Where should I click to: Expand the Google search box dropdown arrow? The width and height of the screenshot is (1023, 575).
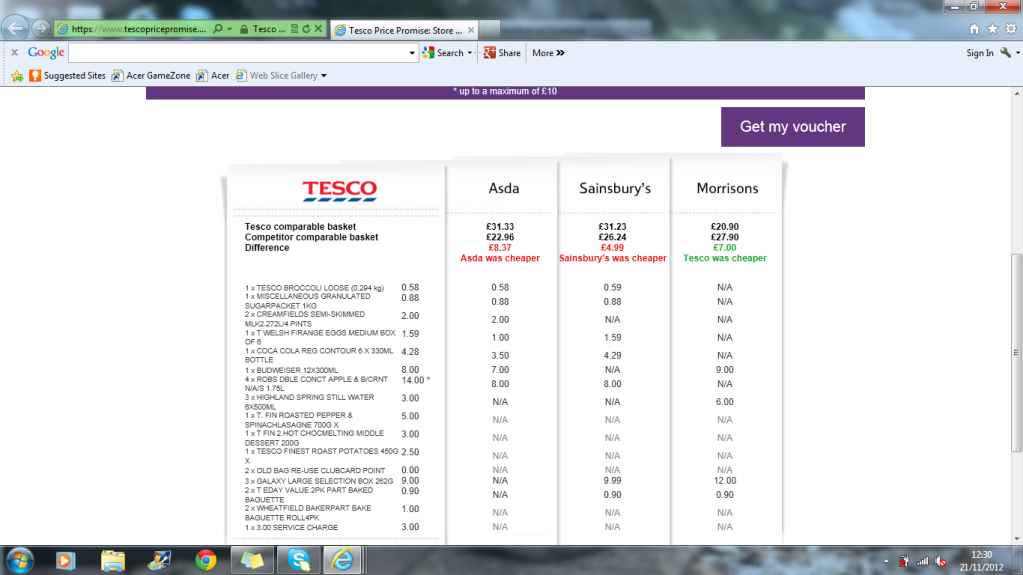pyautogui.click(x=412, y=53)
